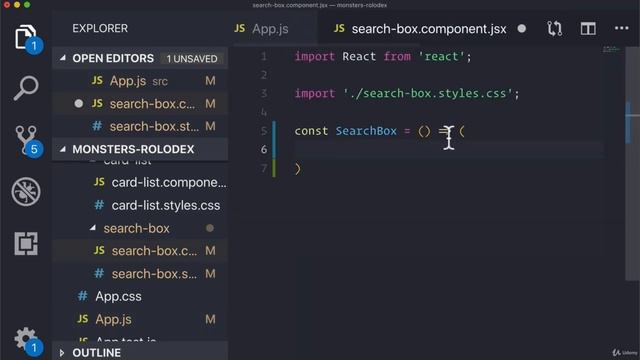This screenshot has height=360, width=640.
Task: Open App.js in the project tree
Action: (x=140, y=319)
